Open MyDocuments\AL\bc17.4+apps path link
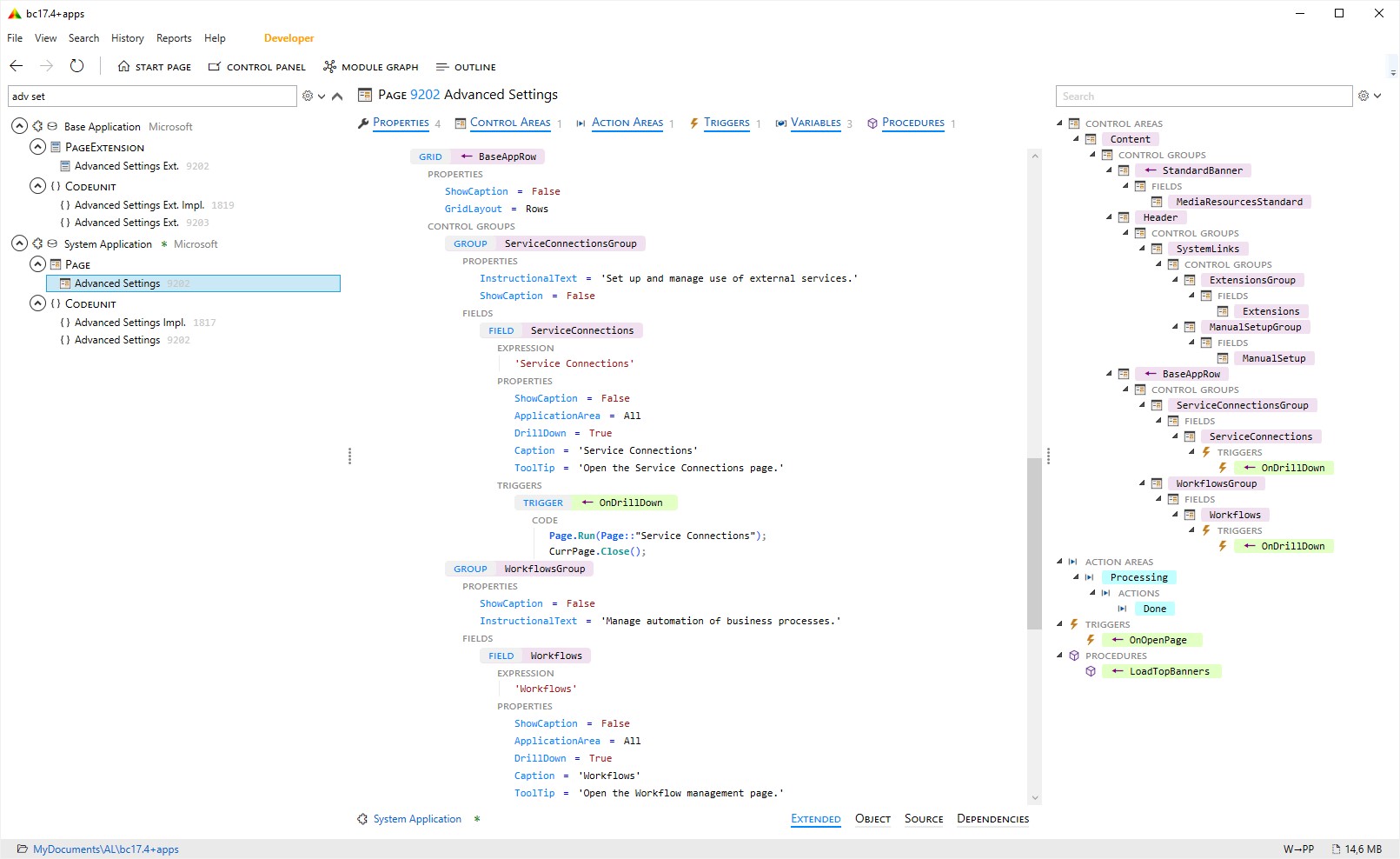The image size is (1400, 859). (106, 849)
